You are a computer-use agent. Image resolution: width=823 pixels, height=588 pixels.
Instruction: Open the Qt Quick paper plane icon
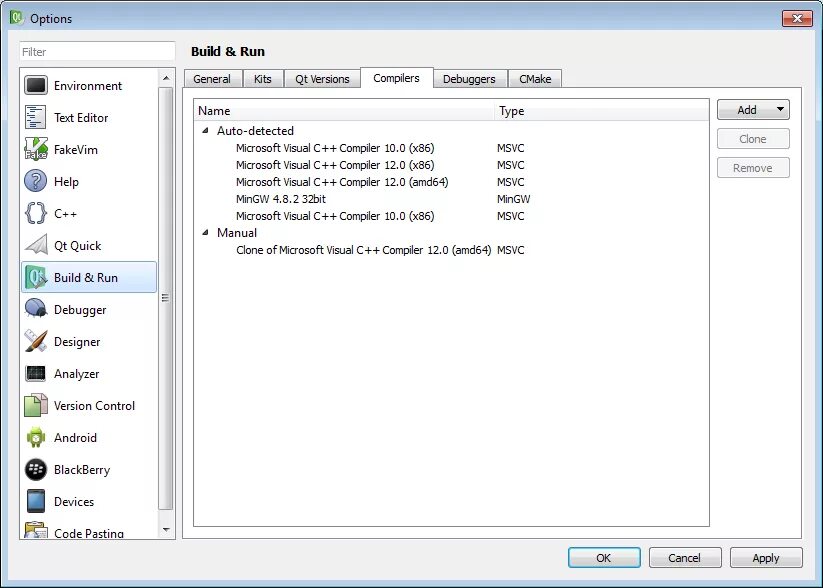pyautogui.click(x=36, y=246)
